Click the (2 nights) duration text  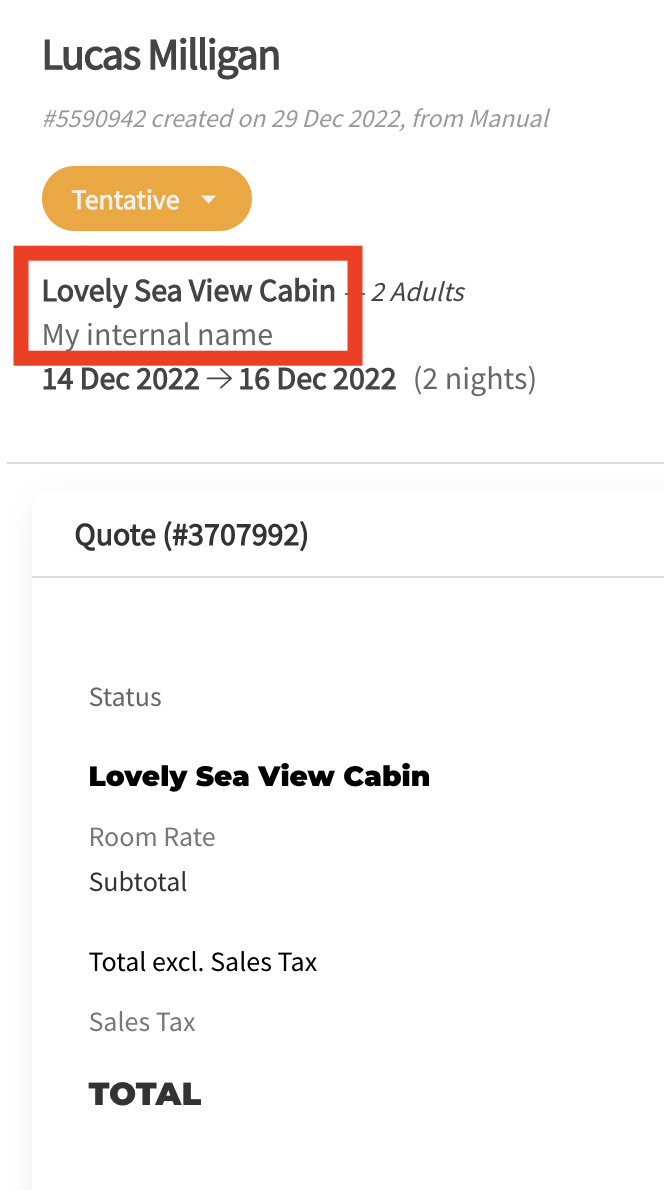pyautogui.click(x=475, y=380)
